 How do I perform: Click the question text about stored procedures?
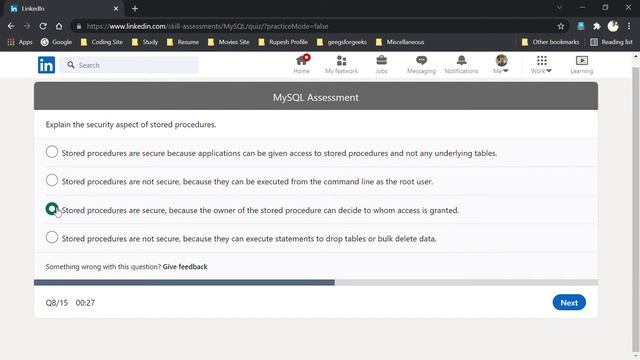pos(131,124)
